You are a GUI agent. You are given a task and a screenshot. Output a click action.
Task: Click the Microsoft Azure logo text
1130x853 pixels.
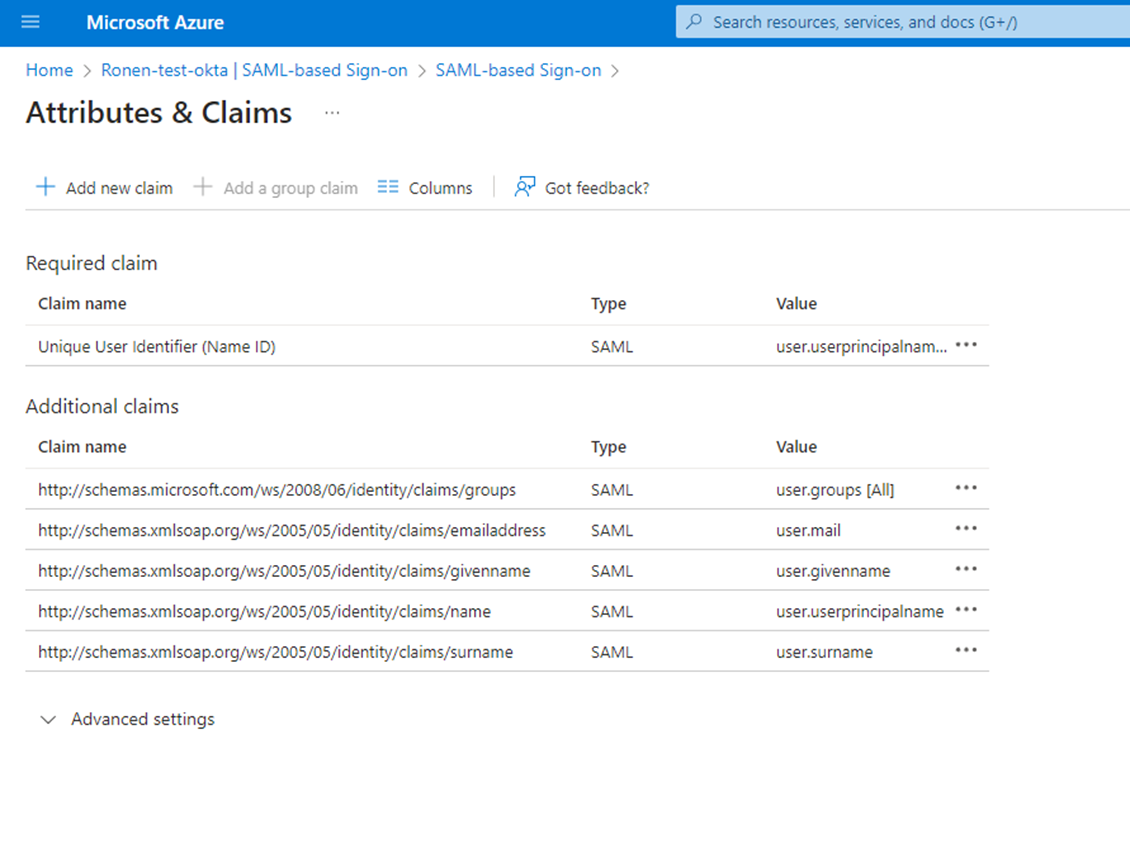[x=155, y=22]
